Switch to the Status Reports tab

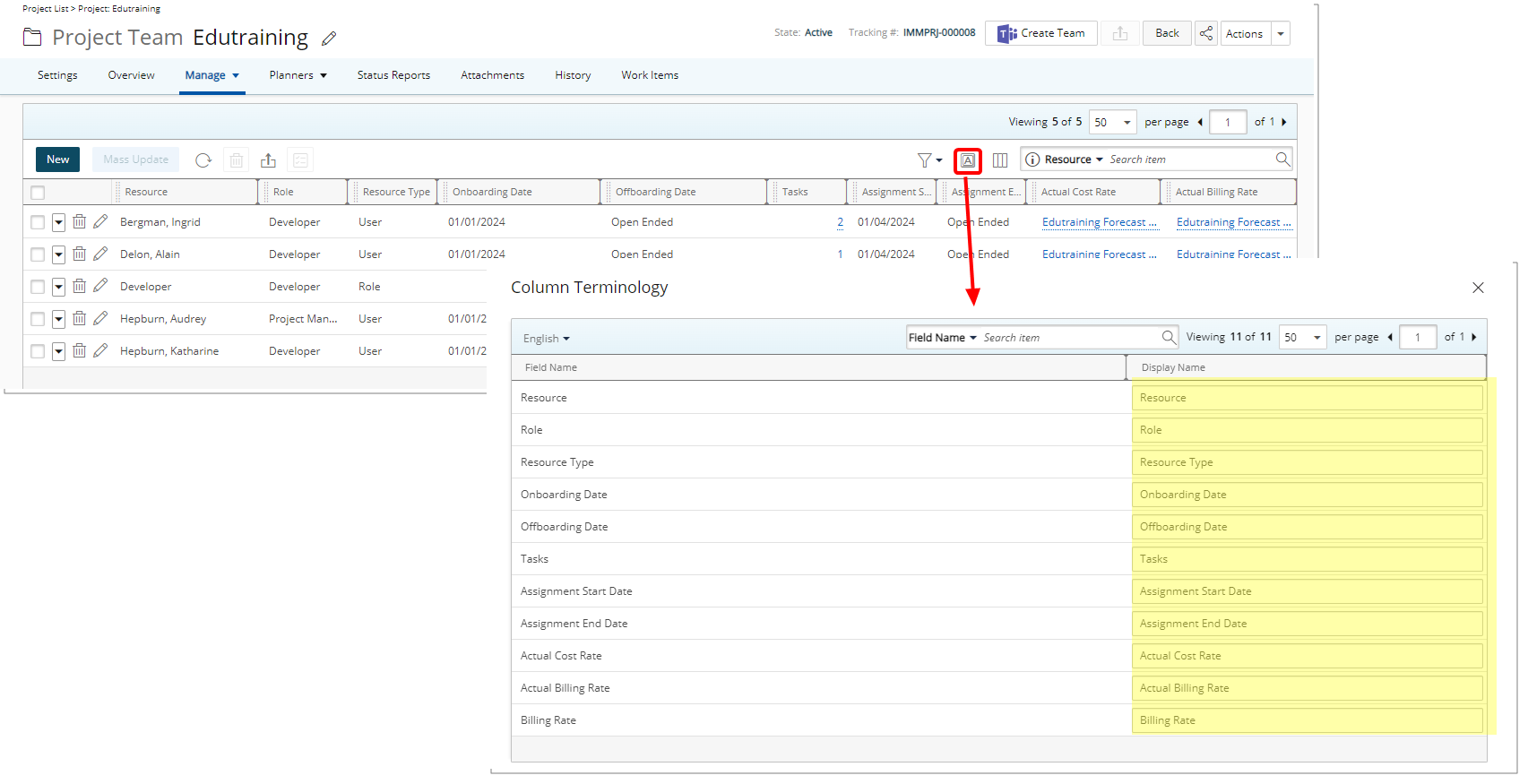393,75
